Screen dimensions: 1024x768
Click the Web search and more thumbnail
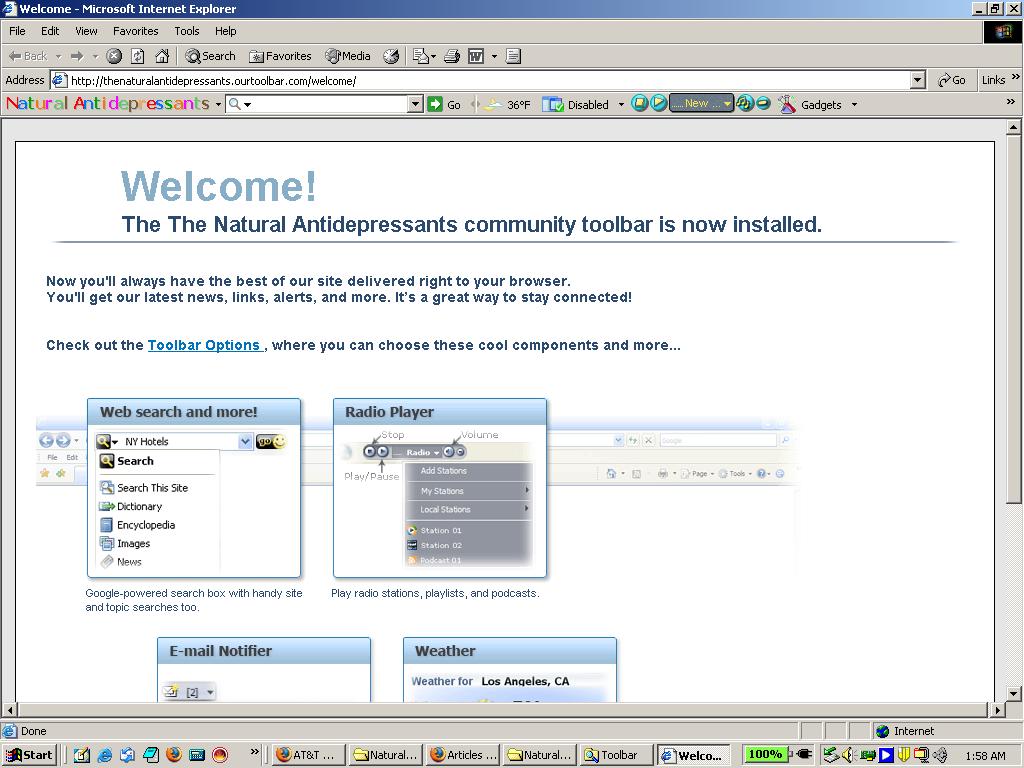click(194, 488)
